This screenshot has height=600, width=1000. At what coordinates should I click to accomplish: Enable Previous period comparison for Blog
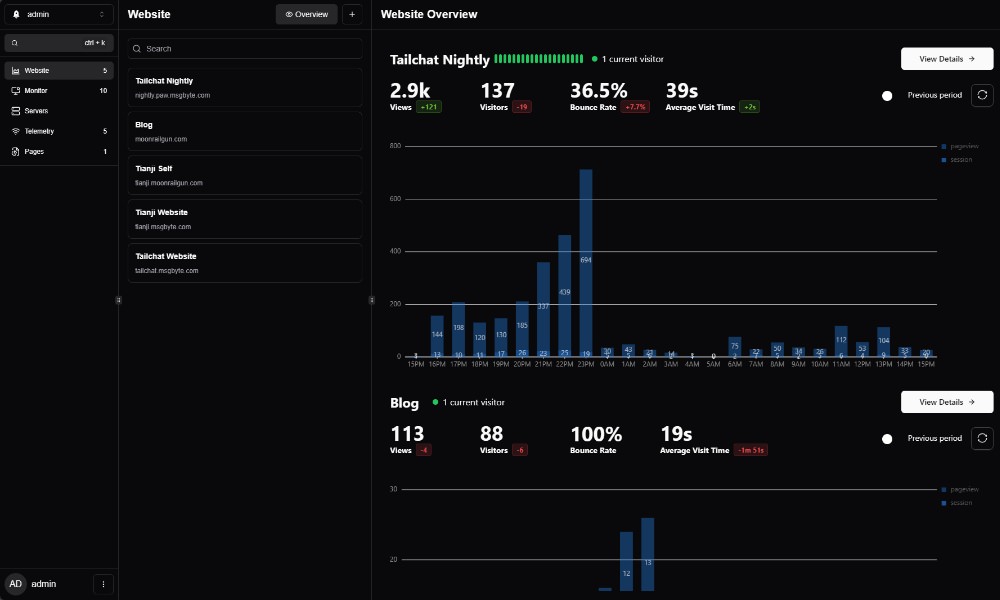pyautogui.click(x=887, y=438)
